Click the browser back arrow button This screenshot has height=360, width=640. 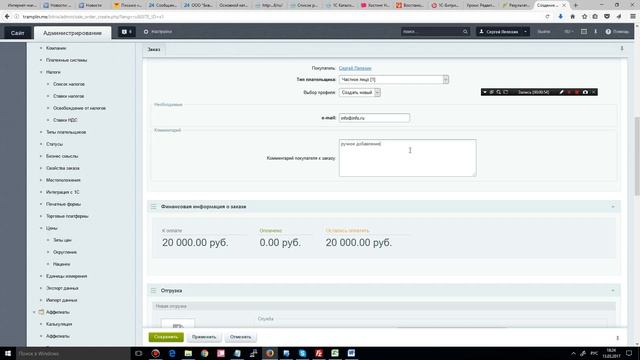click(x=7, y=16)
